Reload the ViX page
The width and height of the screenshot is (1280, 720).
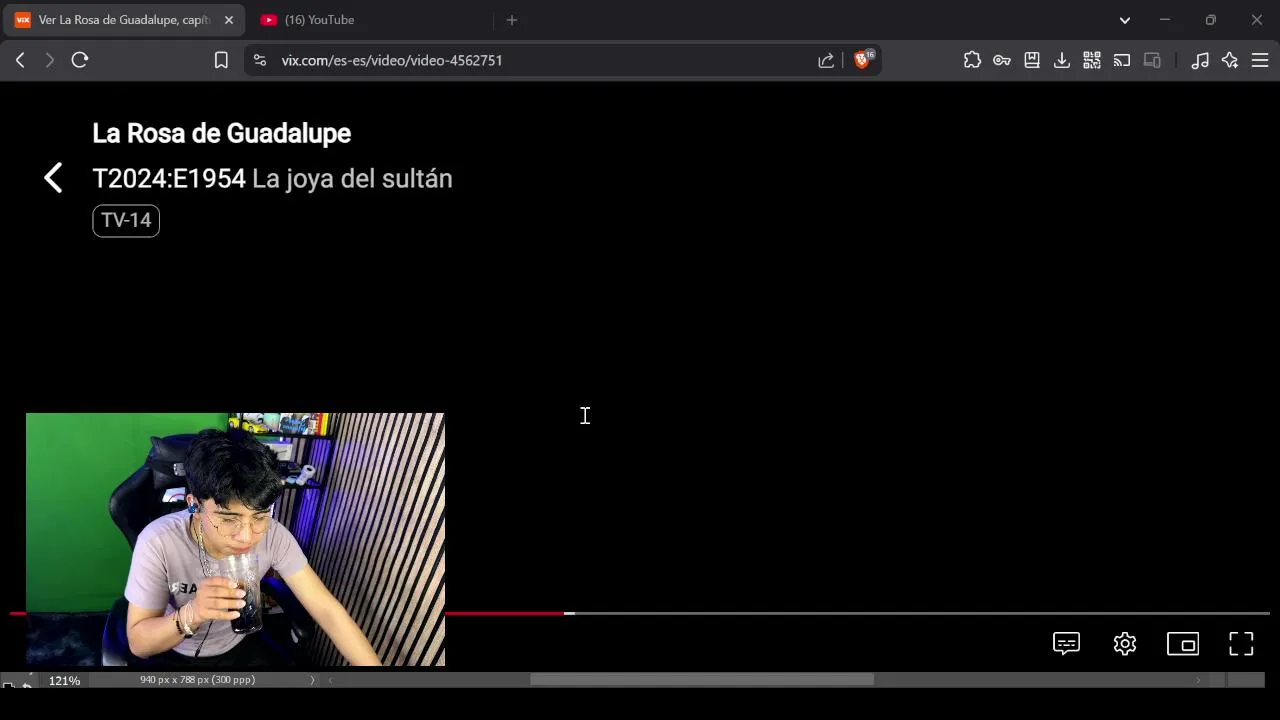pyautogui.click(x=80, y=60)
